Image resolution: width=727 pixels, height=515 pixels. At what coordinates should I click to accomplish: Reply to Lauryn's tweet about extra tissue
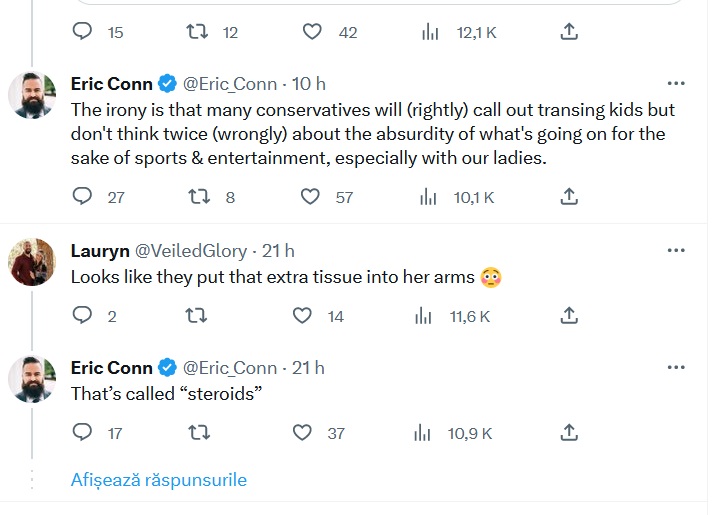point(83,316)
